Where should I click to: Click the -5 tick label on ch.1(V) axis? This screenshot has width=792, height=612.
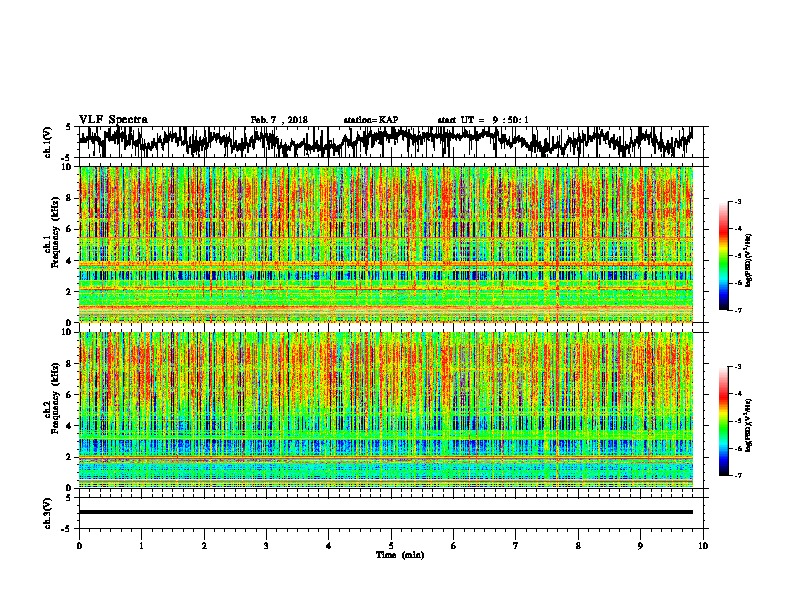coord(67,158)
